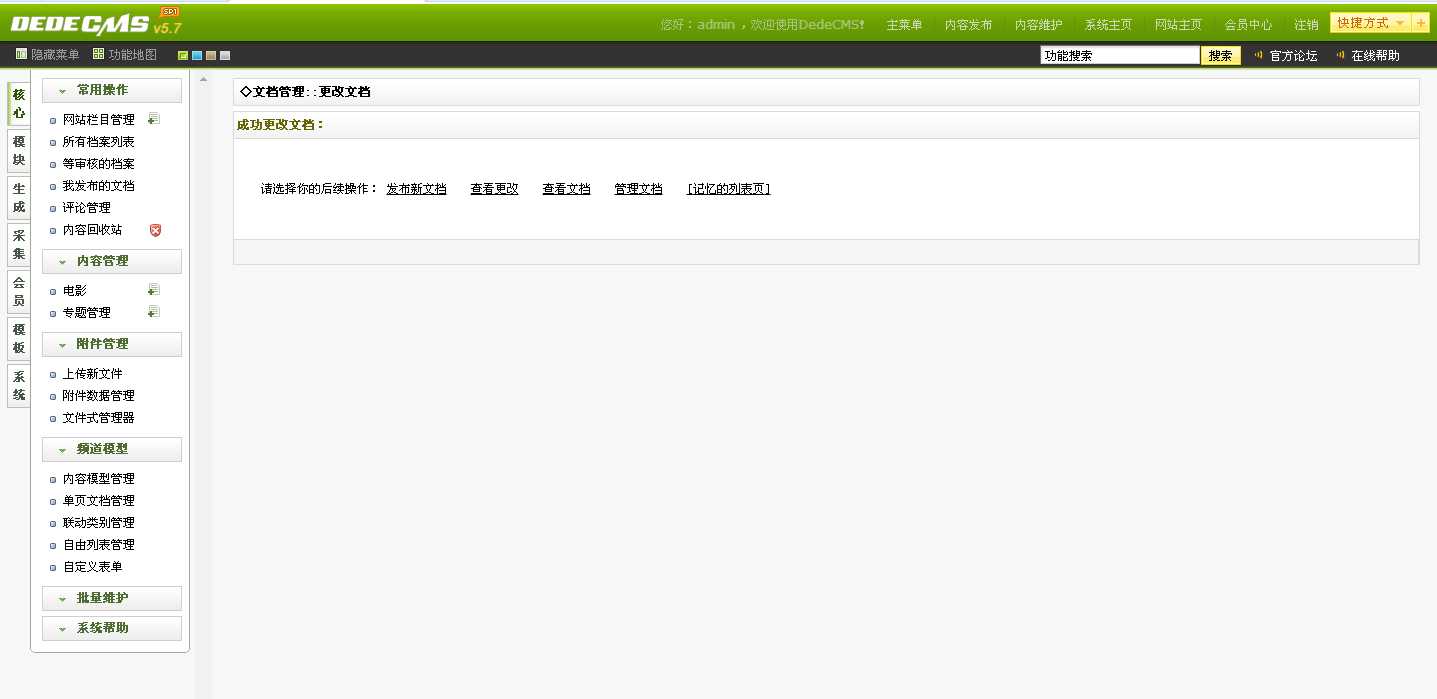The image size is (1437, 699).
Task: Open 评论管理 in the sidebar
Action: click(86, 208)
